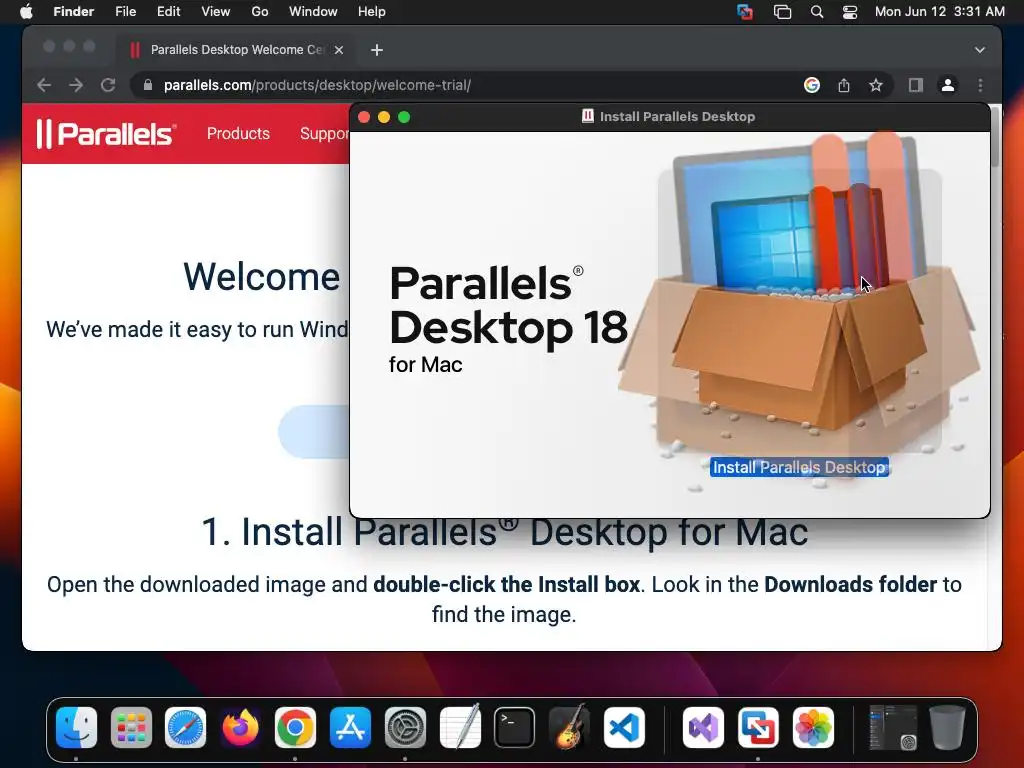
Task: Launch Firefox from the Dock
Action: (240, 727)
